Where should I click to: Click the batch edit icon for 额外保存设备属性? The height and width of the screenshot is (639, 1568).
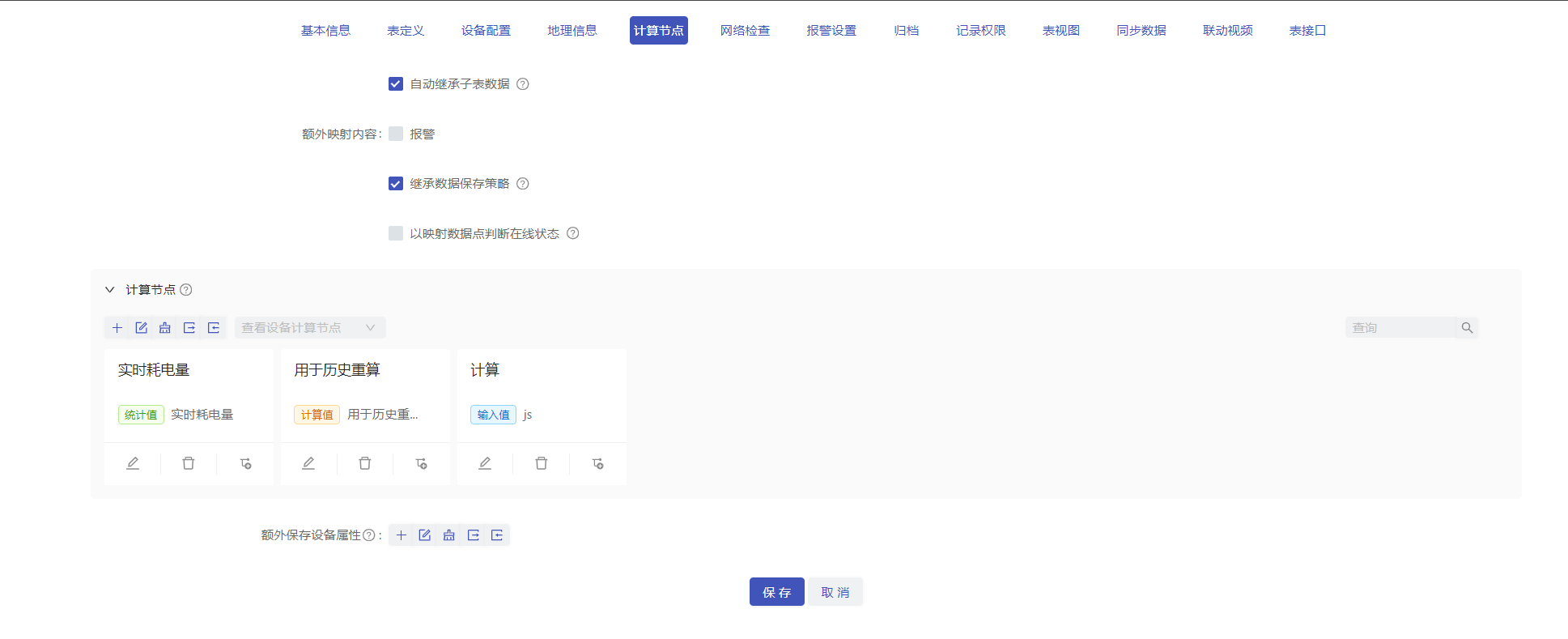click(425, 535)
